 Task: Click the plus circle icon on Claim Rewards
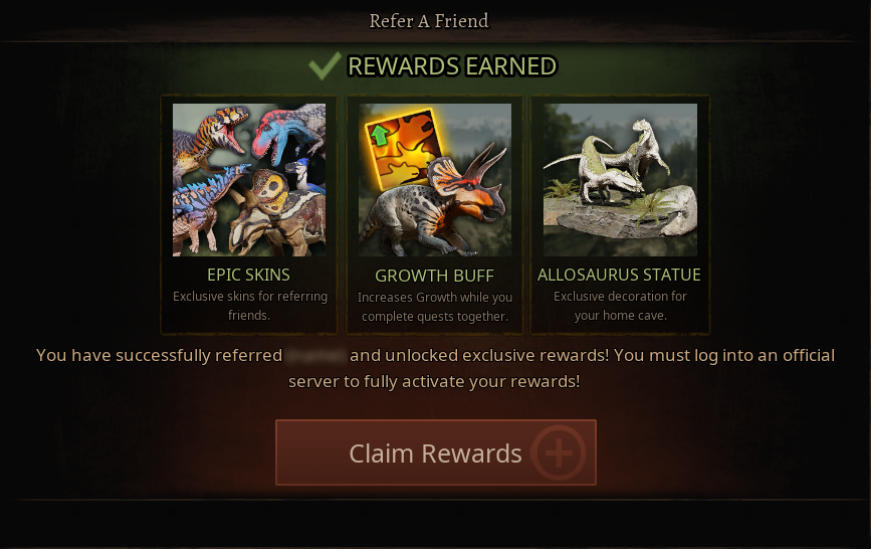pyautogui.click(x=558, y=453)
